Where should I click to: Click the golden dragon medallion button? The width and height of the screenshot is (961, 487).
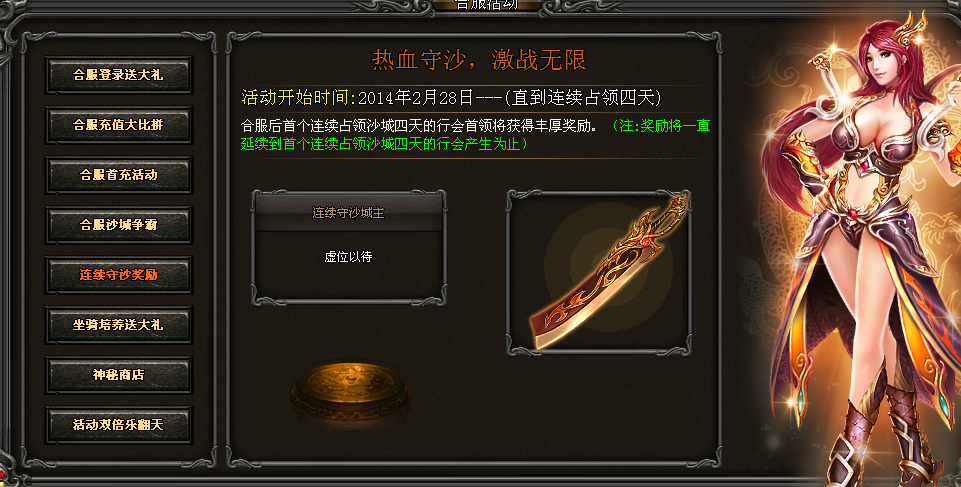point(350,390)
